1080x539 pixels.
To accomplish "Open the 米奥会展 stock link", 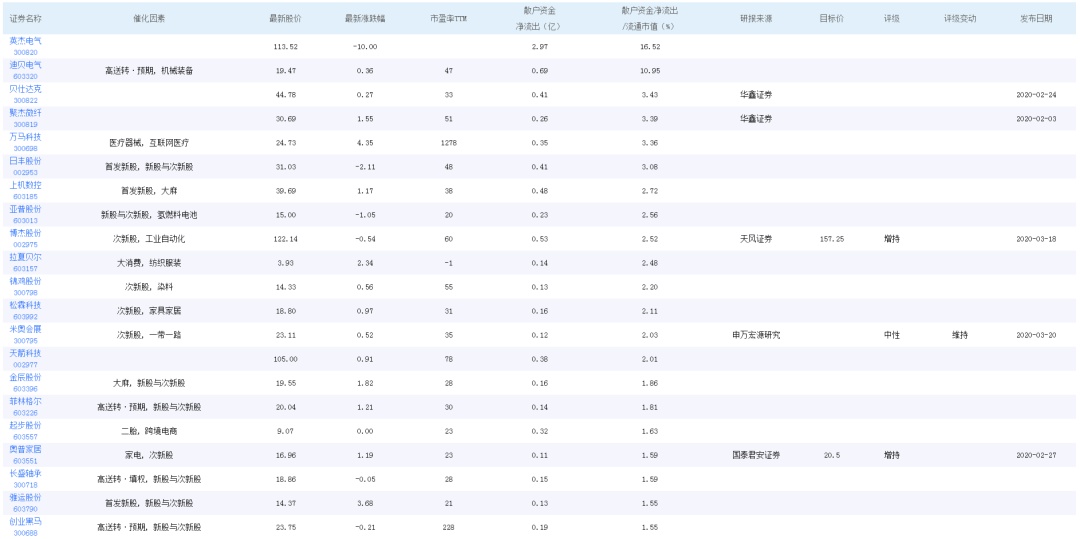I will tap(25, 329).
